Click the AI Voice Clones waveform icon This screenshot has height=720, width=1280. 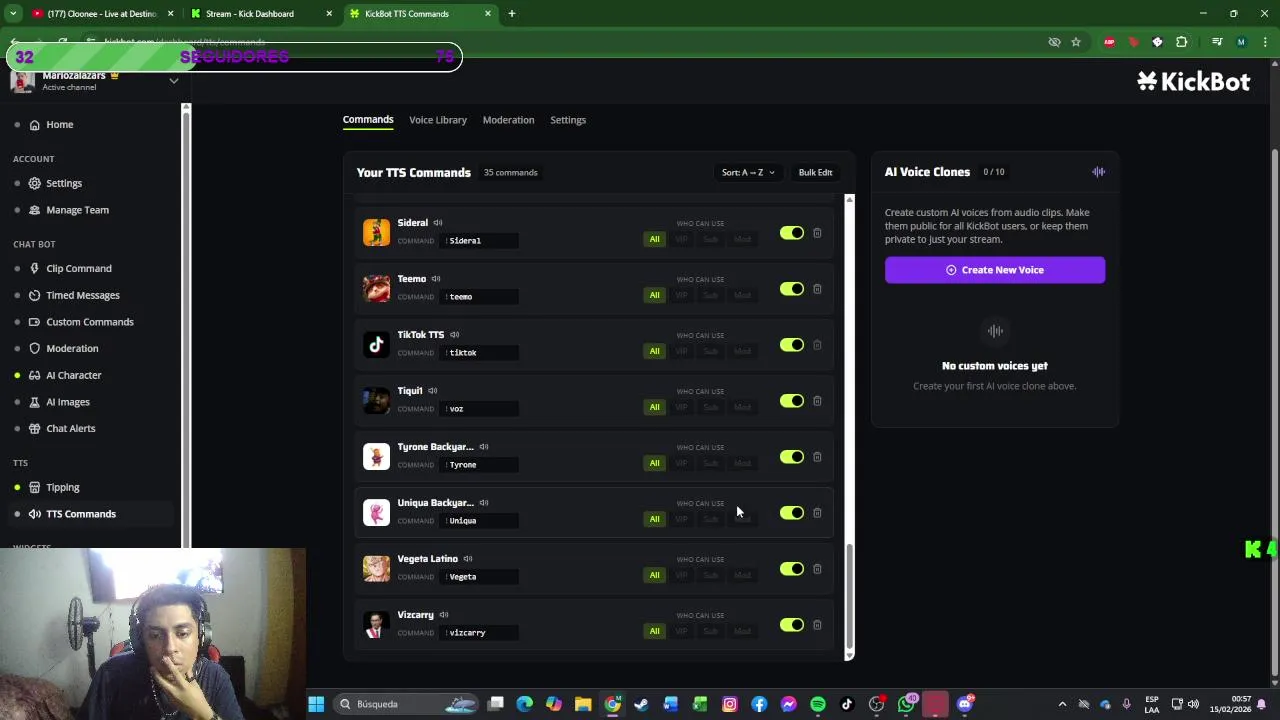pos(1098,172)
